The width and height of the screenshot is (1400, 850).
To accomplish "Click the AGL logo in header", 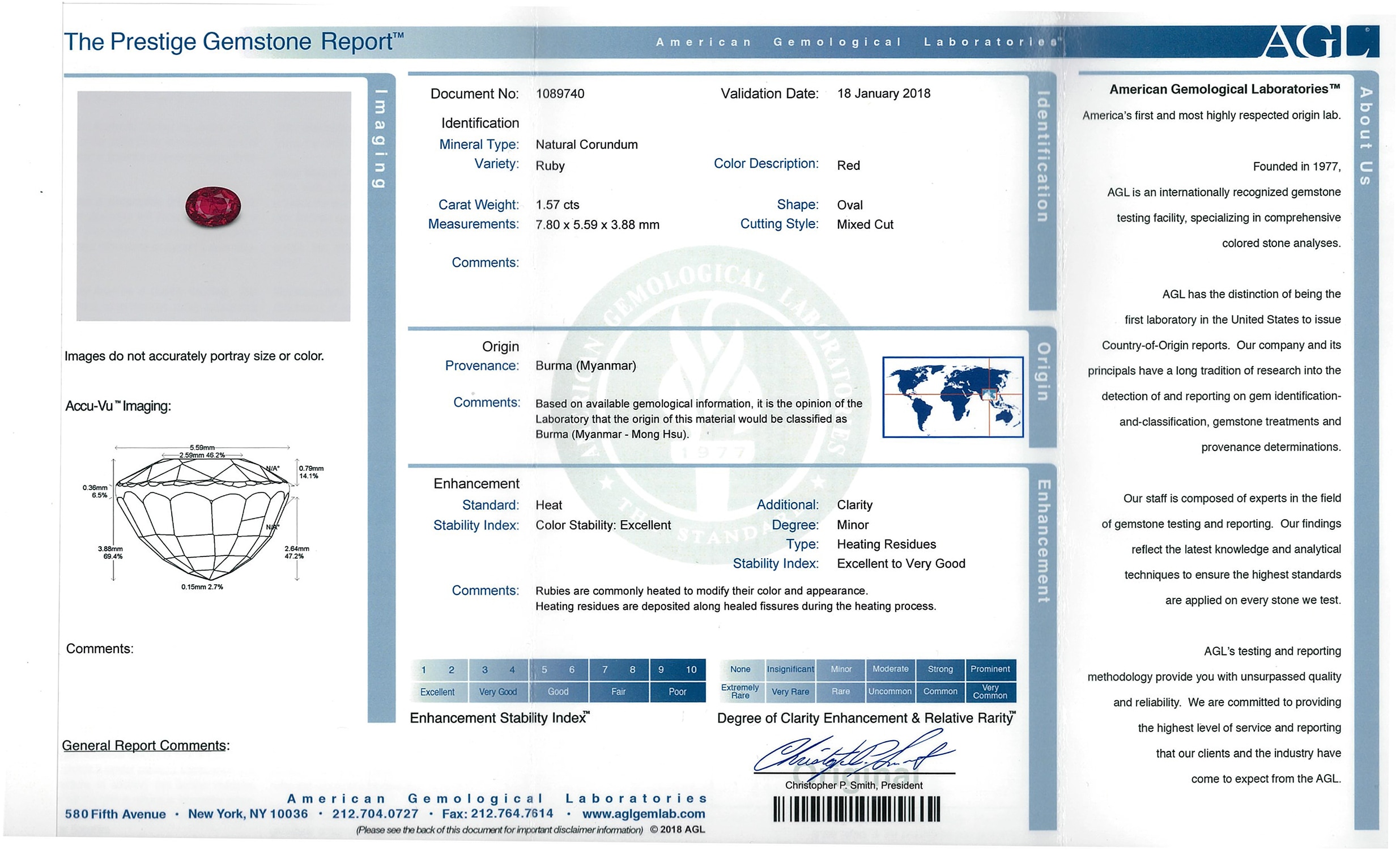I will [1320, 41].
